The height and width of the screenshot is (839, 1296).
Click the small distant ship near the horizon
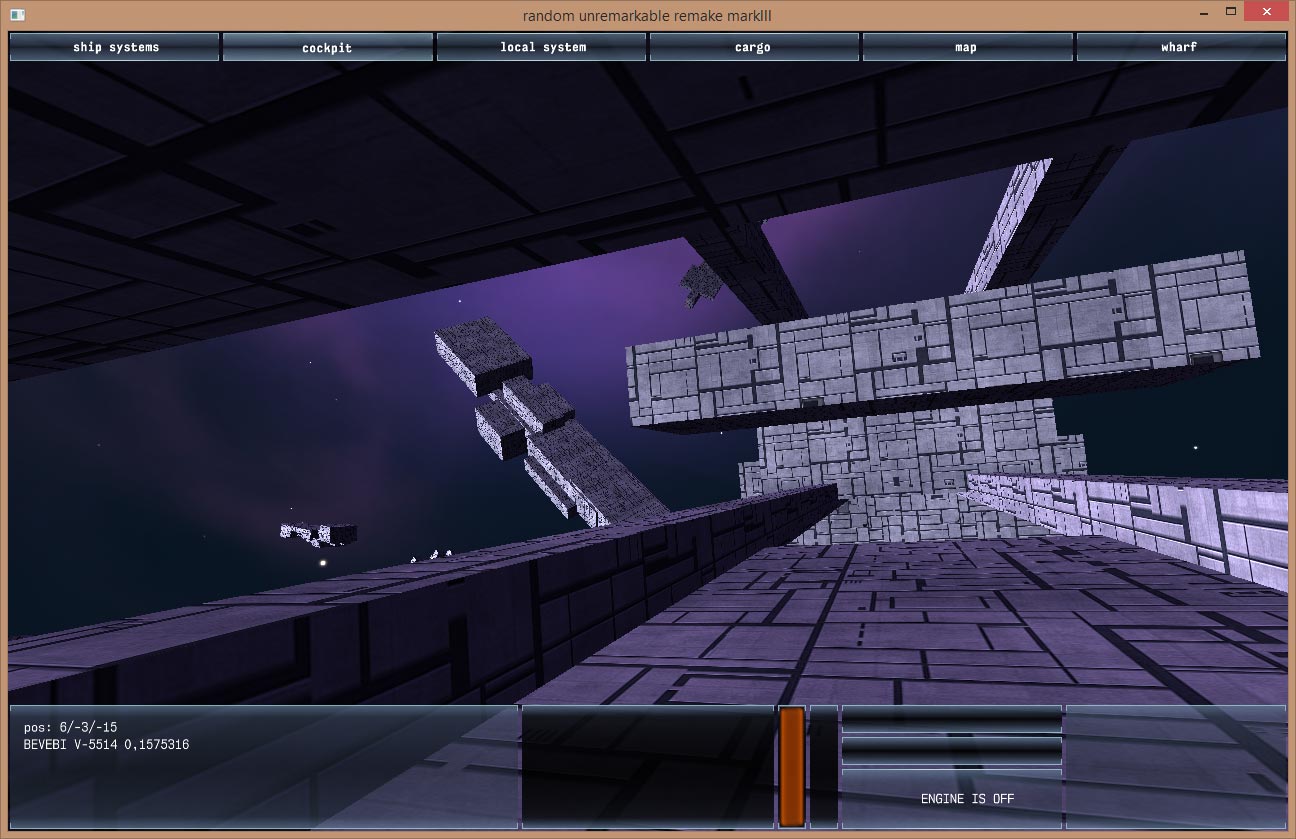point(320,534)
